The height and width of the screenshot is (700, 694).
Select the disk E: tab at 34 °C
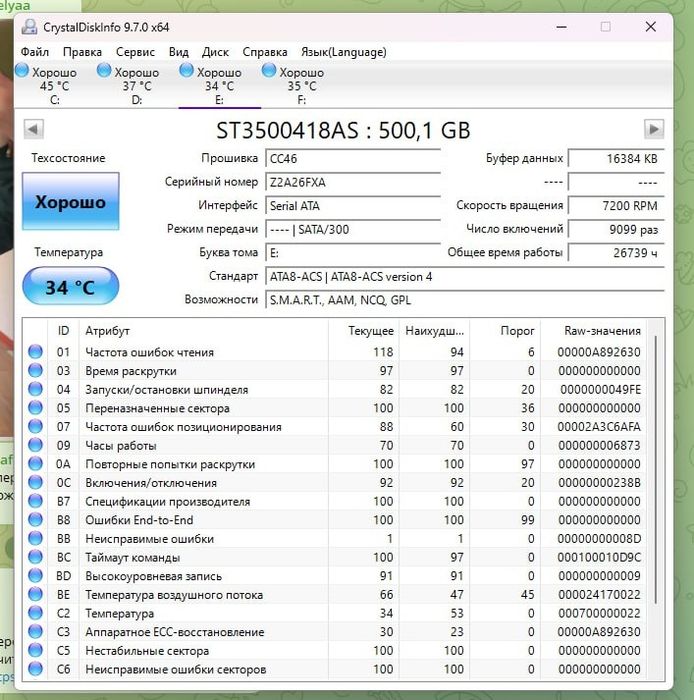click(219, 86)
